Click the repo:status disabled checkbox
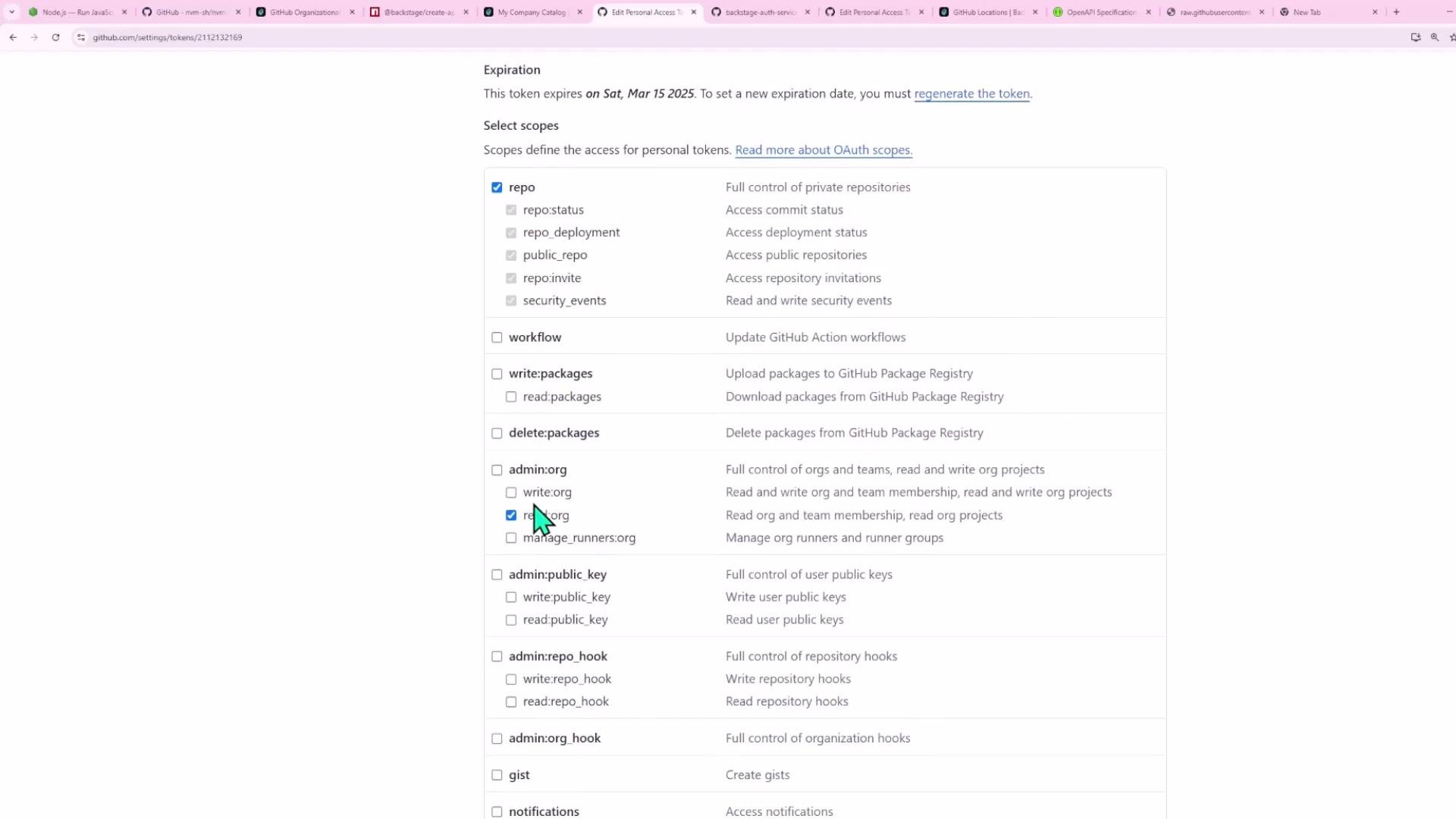 tap(511, 210)
